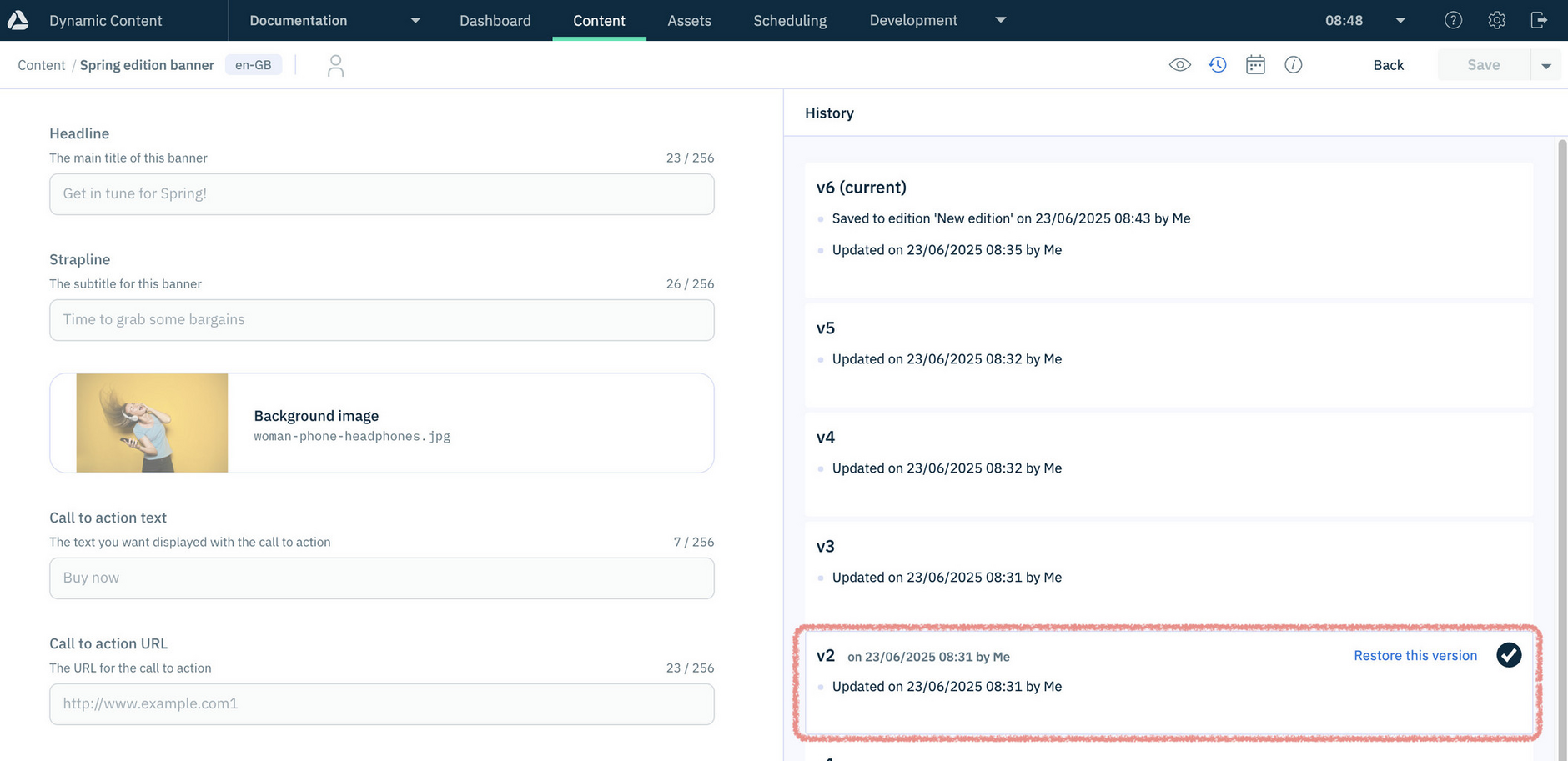The width and height of the screenshot is (1568, 761).
Task: Click the History panel scrollbar
Action: point(1561,450)
